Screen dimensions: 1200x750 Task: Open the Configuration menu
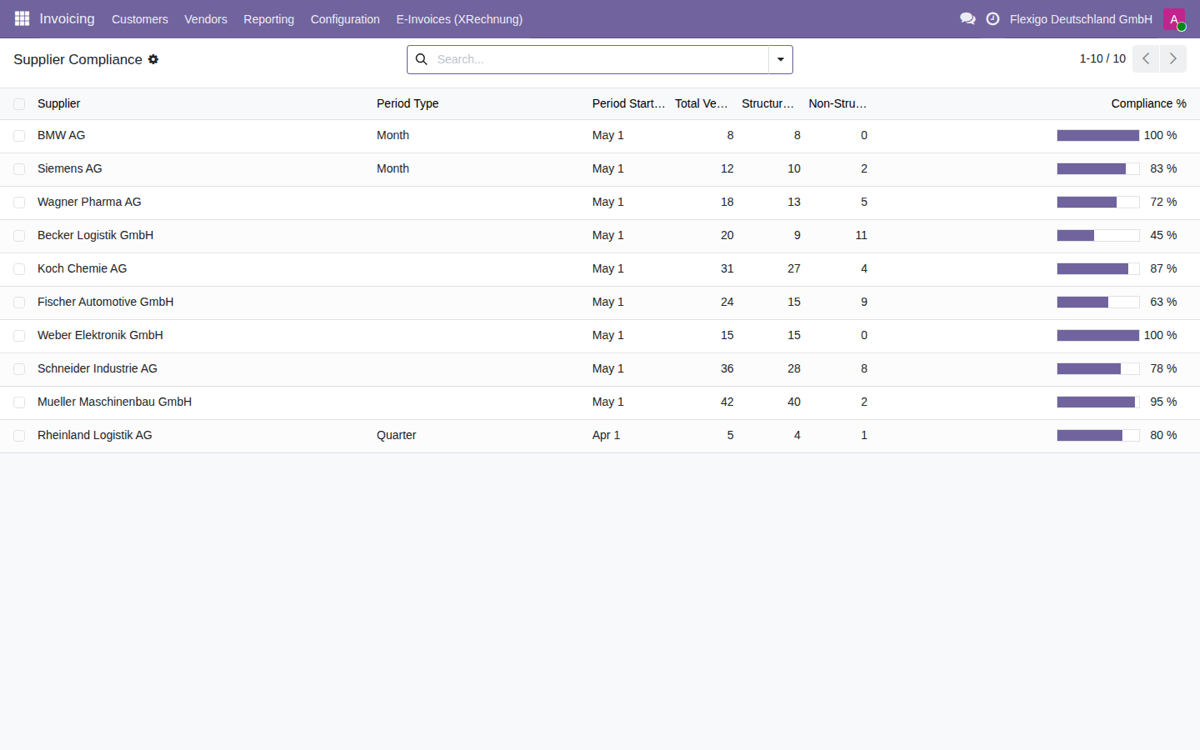345,19
